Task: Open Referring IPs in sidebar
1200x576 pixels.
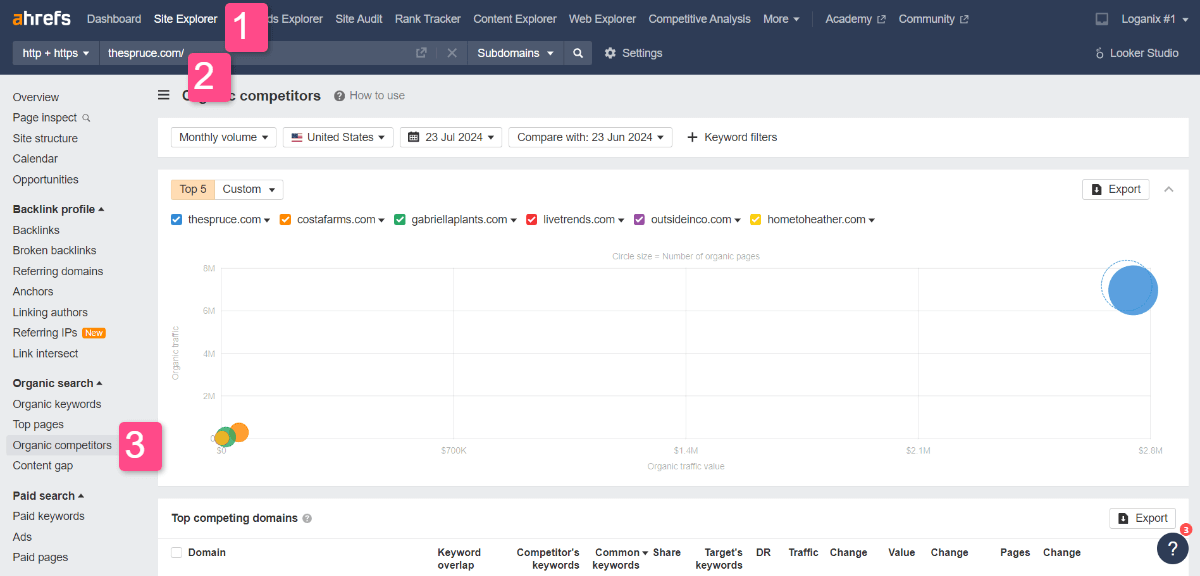Action: tap(45, 333)
